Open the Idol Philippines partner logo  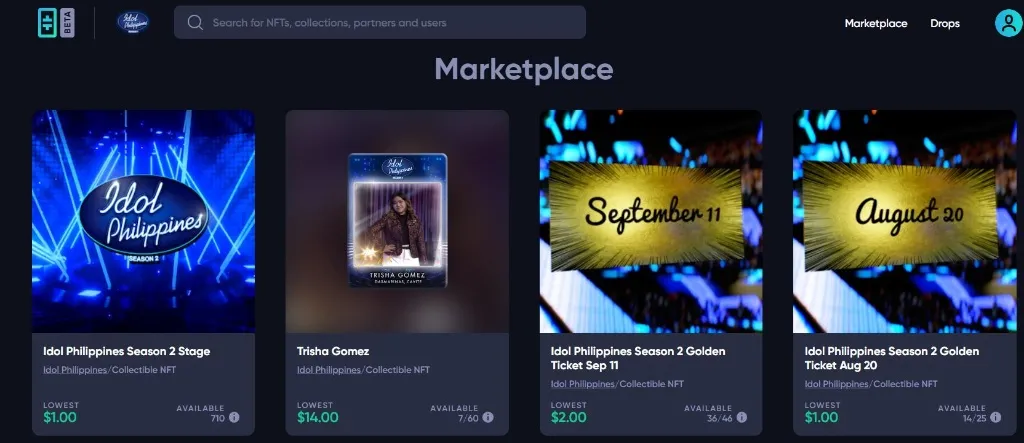(x=133, y=22)
